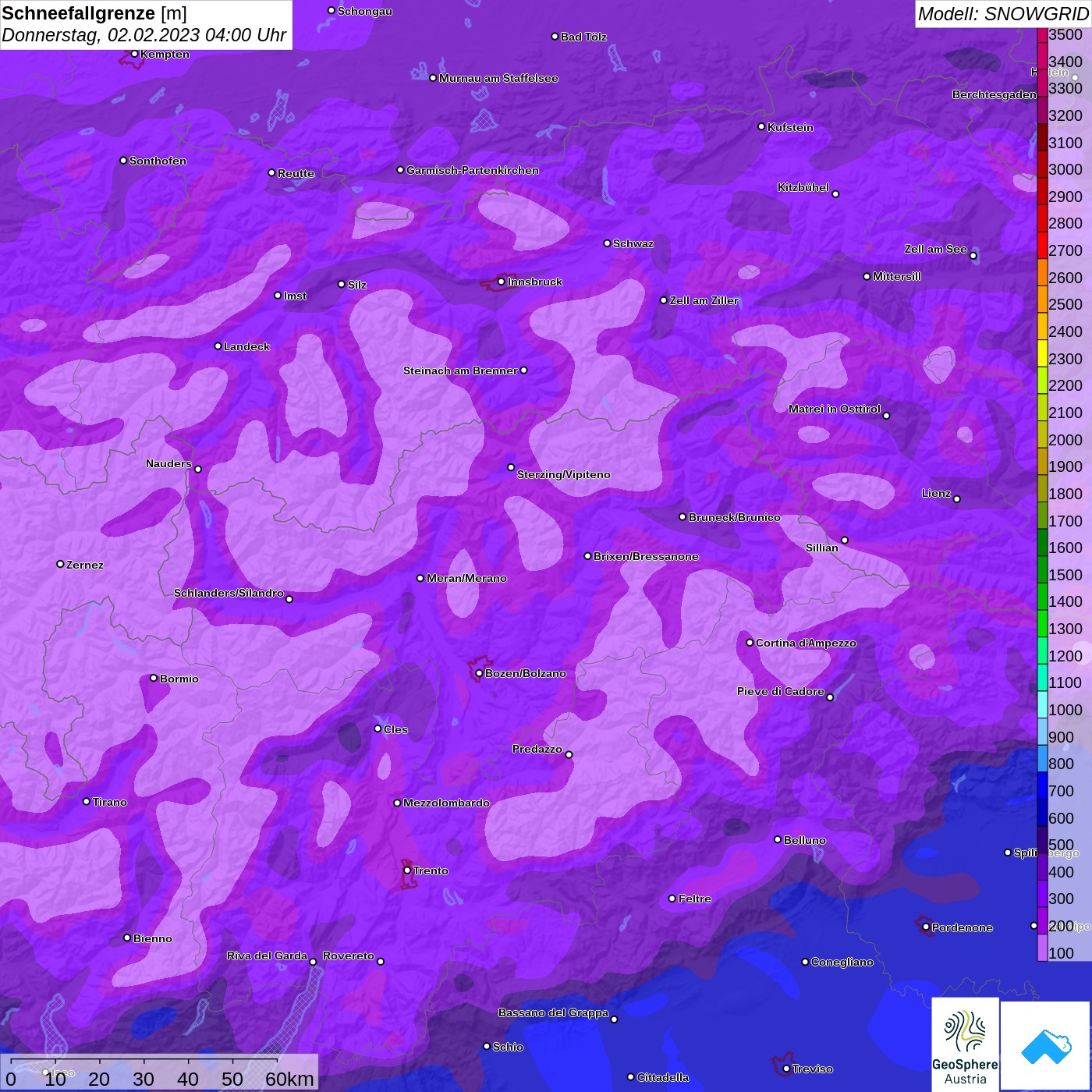Click the Modell: SNOWGRID label
This screenshot has height=1092, width=1092.
[x=1002, y=13]
